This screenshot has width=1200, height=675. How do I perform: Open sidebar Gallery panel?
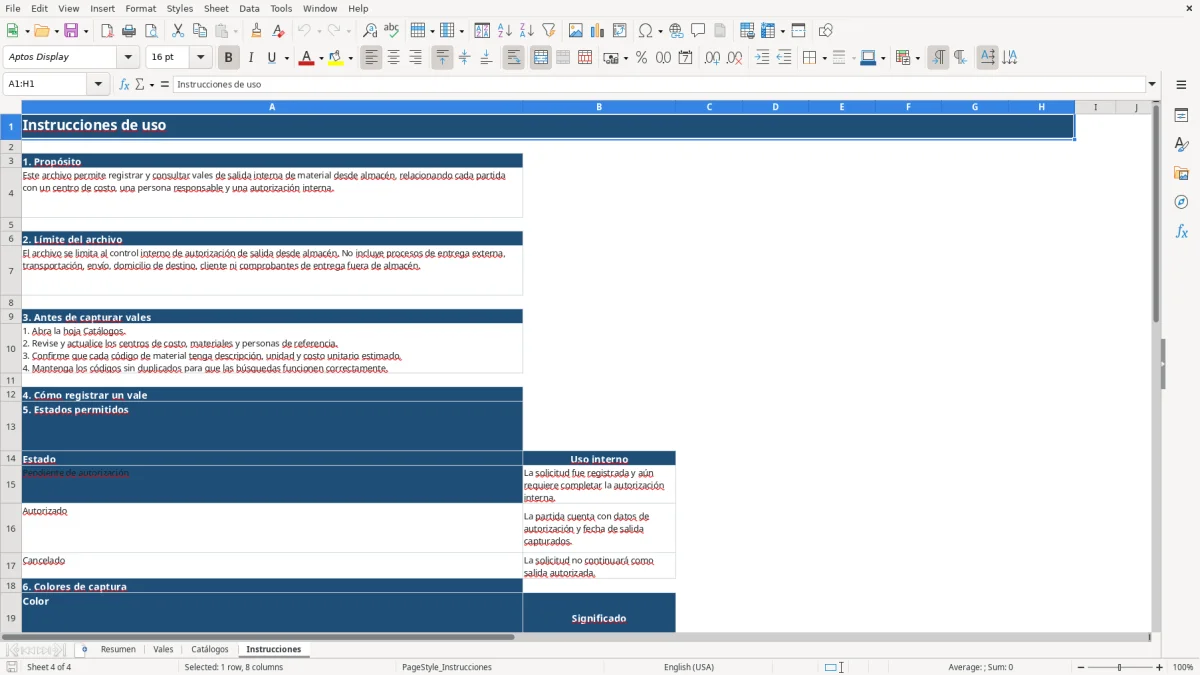(1181, 174)
